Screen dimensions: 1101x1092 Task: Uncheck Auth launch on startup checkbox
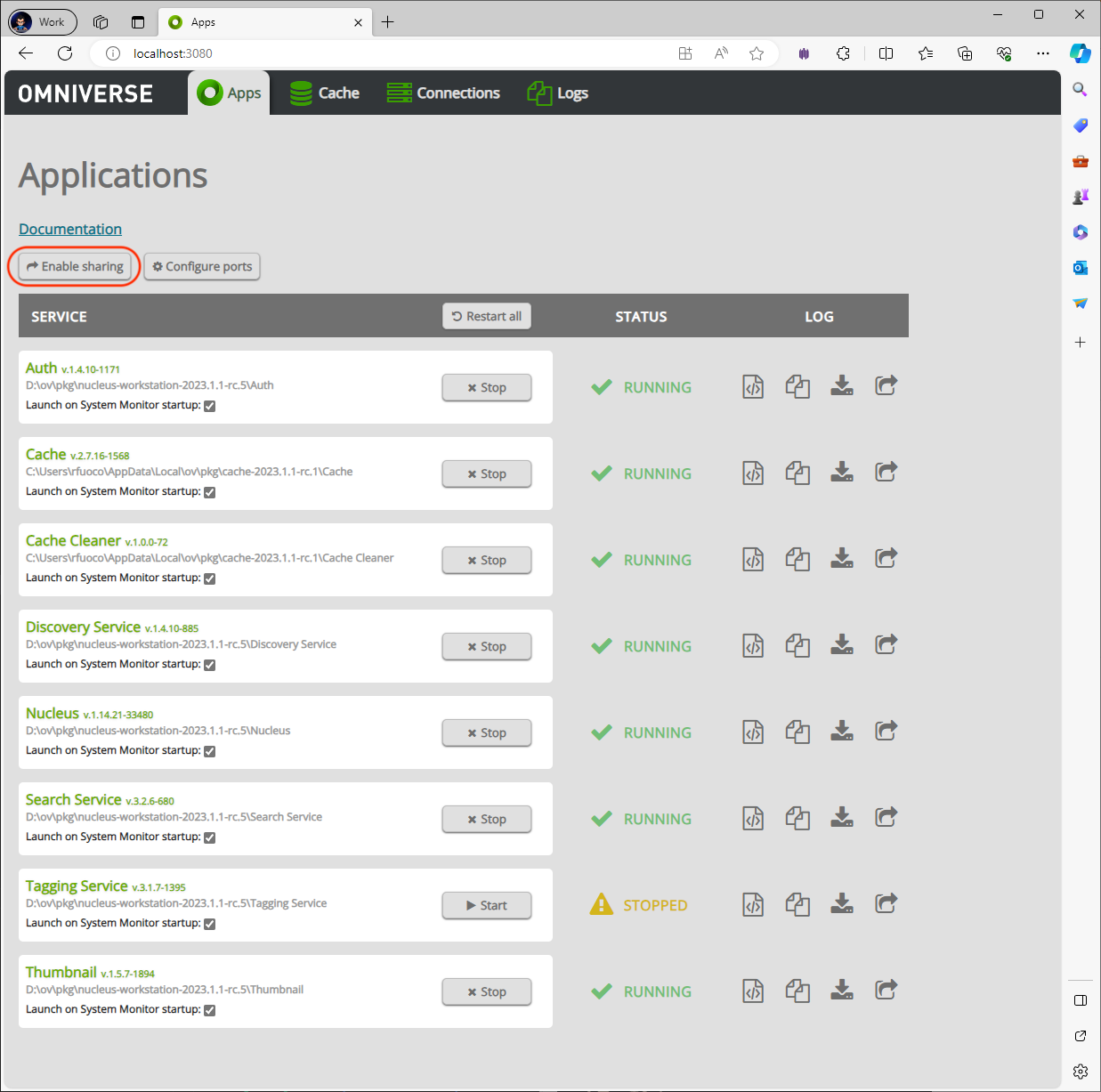210,406
